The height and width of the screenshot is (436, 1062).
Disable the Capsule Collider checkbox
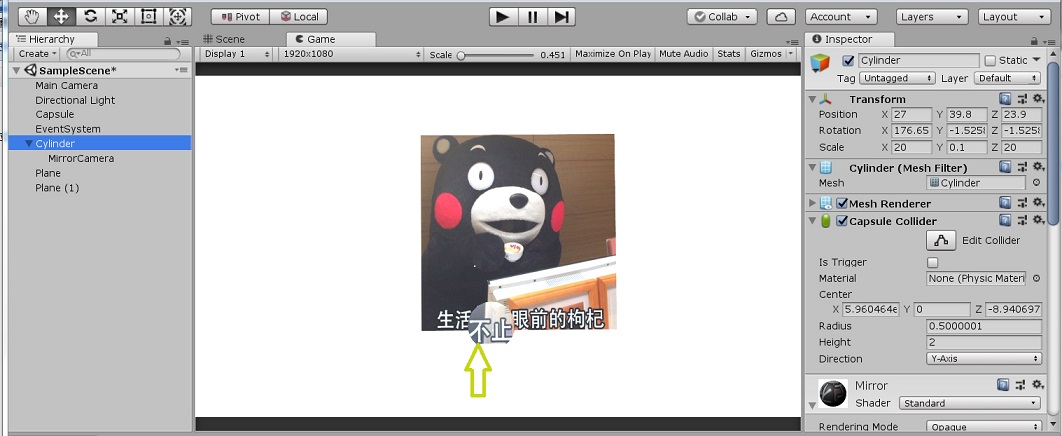[x=842, y=221]
